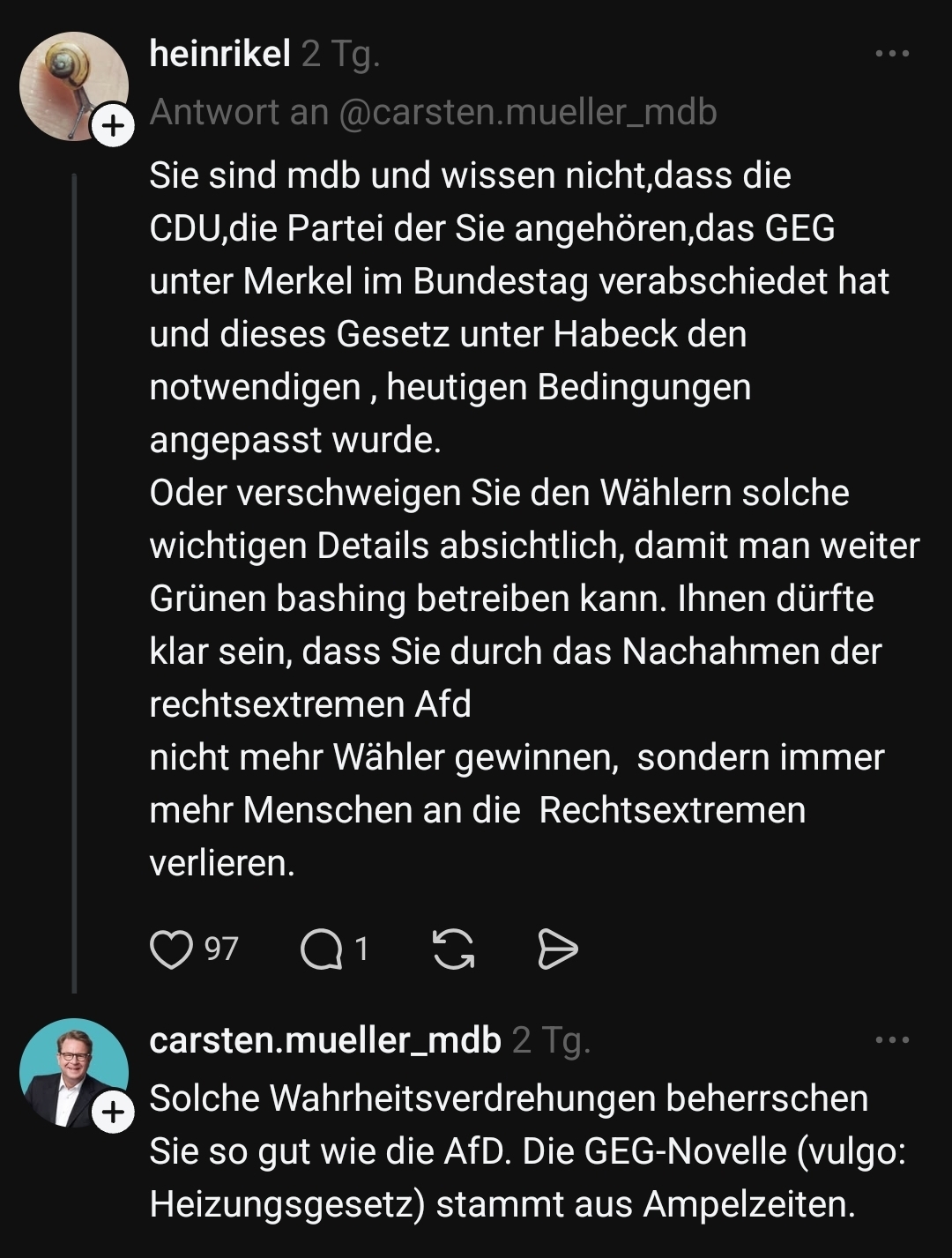The width and height of the screenshot is (952, 1258).
Task: Click the '2 Tg.' timestamp beside carsten.mueller_mdb
Action: click(551, 1040)
